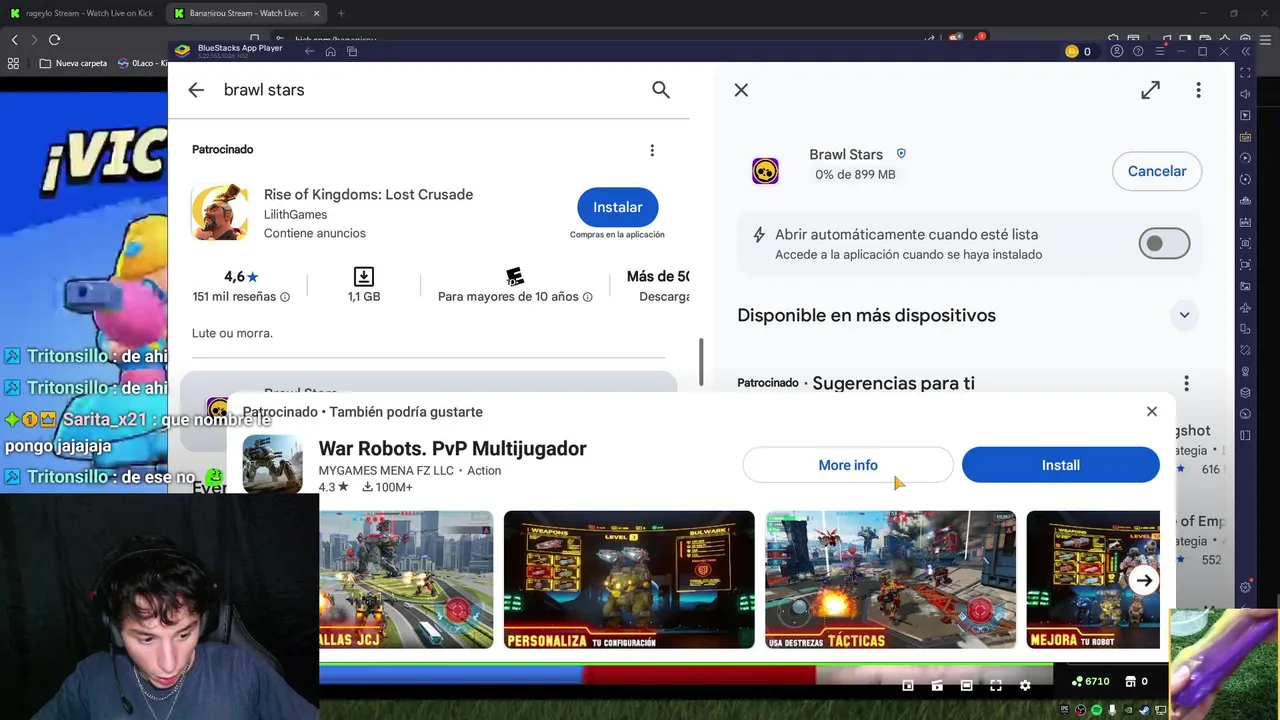Open the Rise of Kingdoms app icon
The width and height of the screenshot is (1280, 720).
pos(220,212)
